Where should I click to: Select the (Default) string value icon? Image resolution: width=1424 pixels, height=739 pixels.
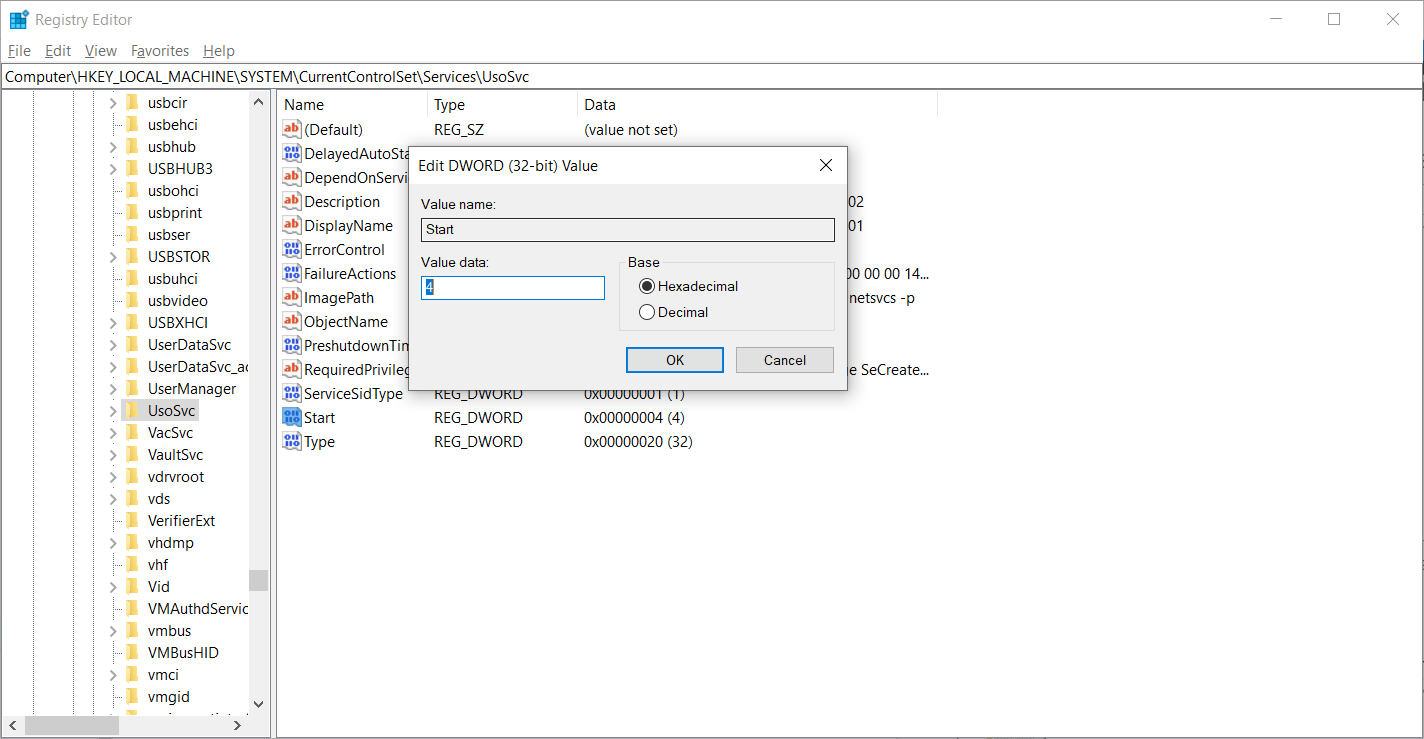(x=292, y=129)
